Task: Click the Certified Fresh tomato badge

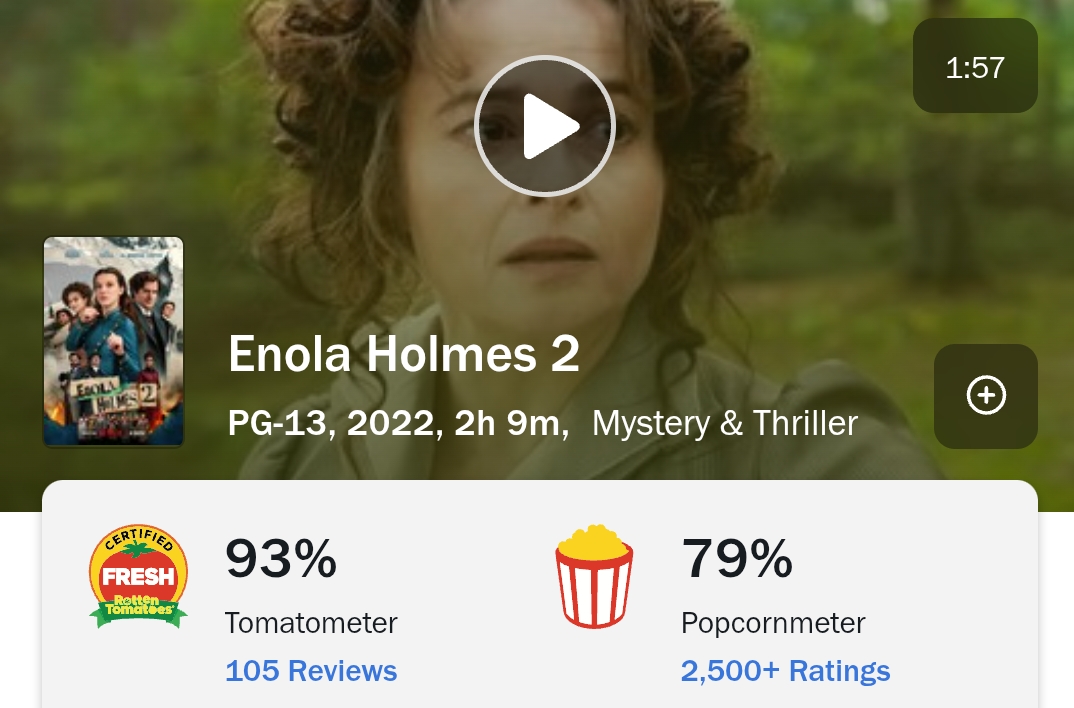Action: [x=138, y=577]
